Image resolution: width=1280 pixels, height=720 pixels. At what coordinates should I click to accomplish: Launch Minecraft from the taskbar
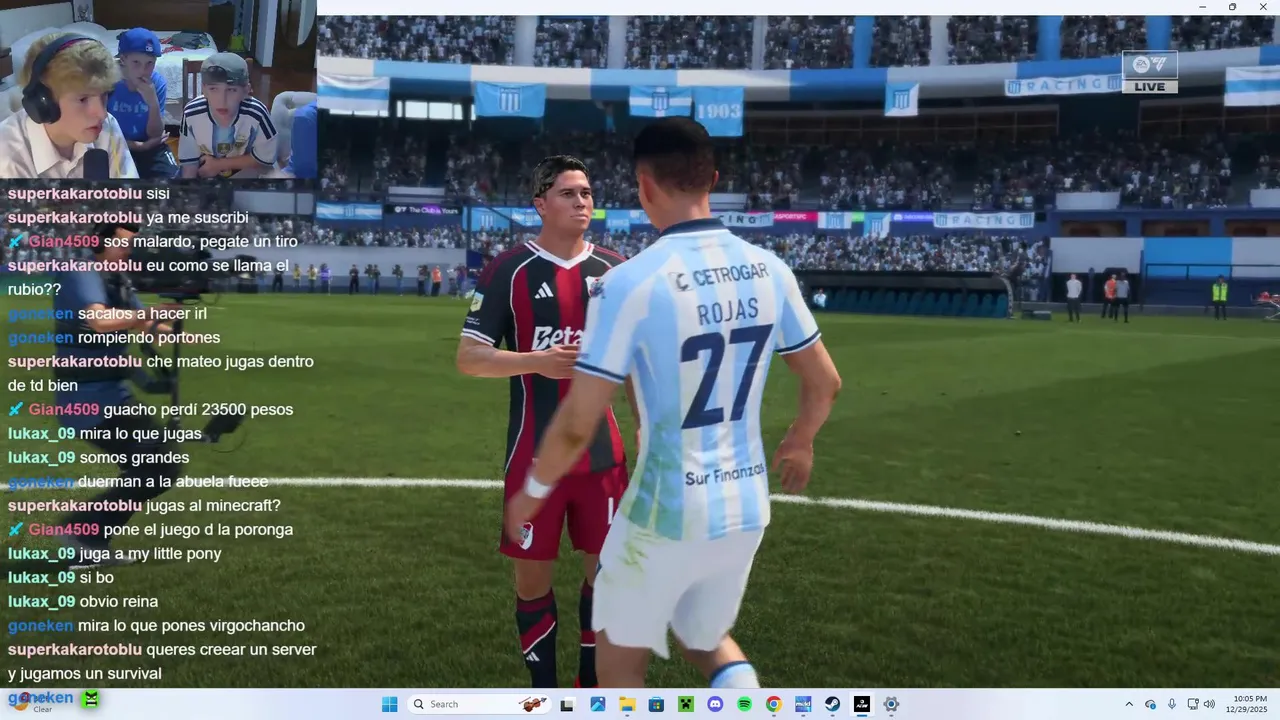point(685,704)
